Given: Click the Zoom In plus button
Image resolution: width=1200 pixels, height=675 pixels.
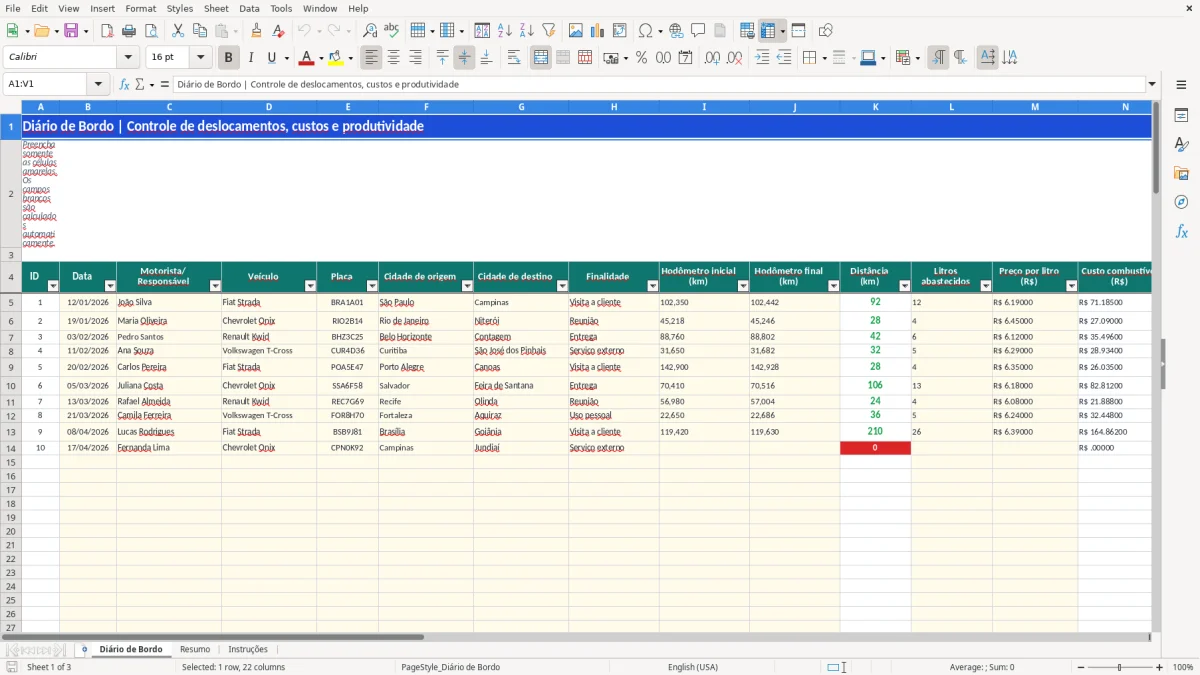Looking at the screenshot, I should click(1160, 667).
